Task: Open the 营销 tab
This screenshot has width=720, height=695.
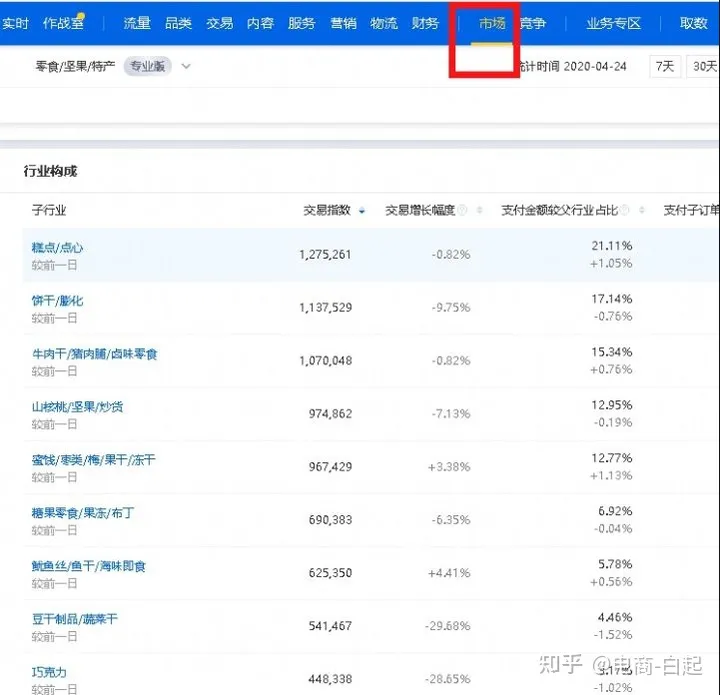Action: pyautogui.click(x=343, y=23)
